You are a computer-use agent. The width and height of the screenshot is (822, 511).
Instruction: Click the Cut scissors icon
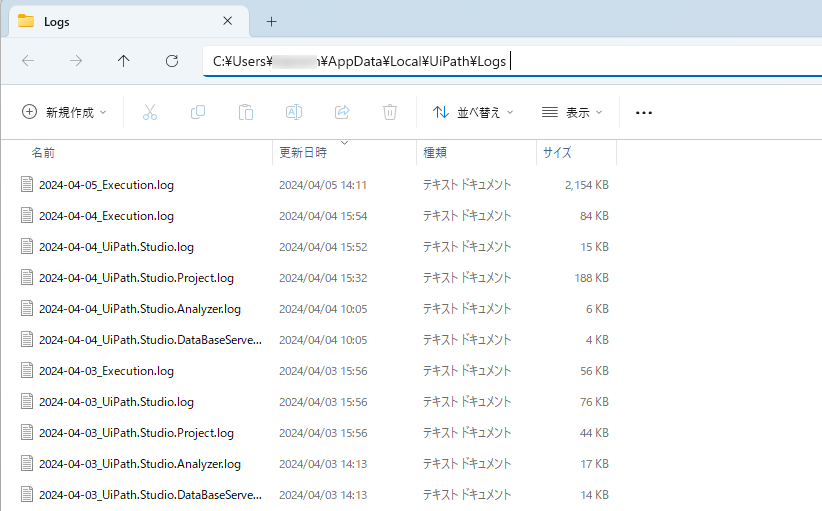(150, 112)
